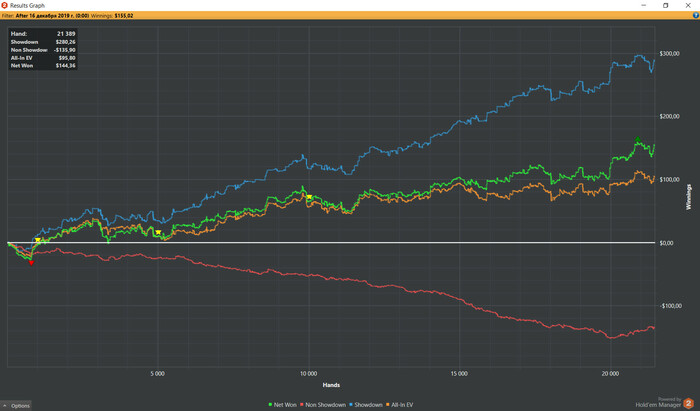Click the Net Won '$144,36' stats row
The image size is (700, 411).
tap(43, 66)
